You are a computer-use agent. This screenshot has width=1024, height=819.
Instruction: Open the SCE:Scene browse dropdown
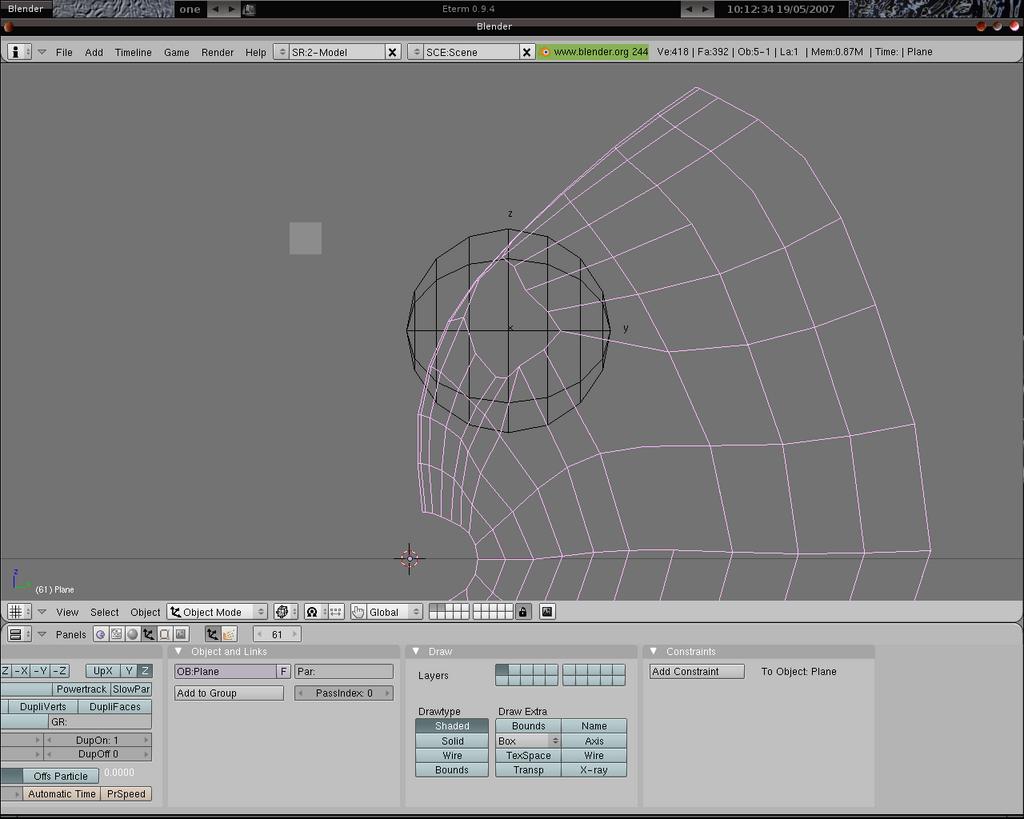click(x=415, y=52)
